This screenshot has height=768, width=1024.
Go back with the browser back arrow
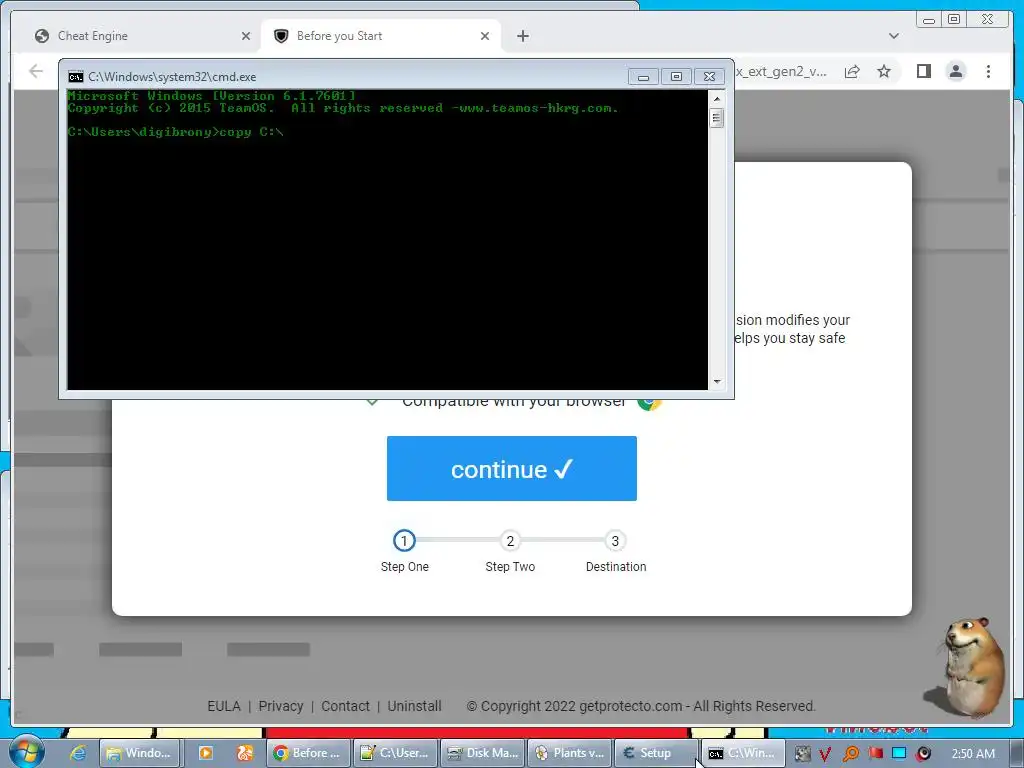point(36,71)
